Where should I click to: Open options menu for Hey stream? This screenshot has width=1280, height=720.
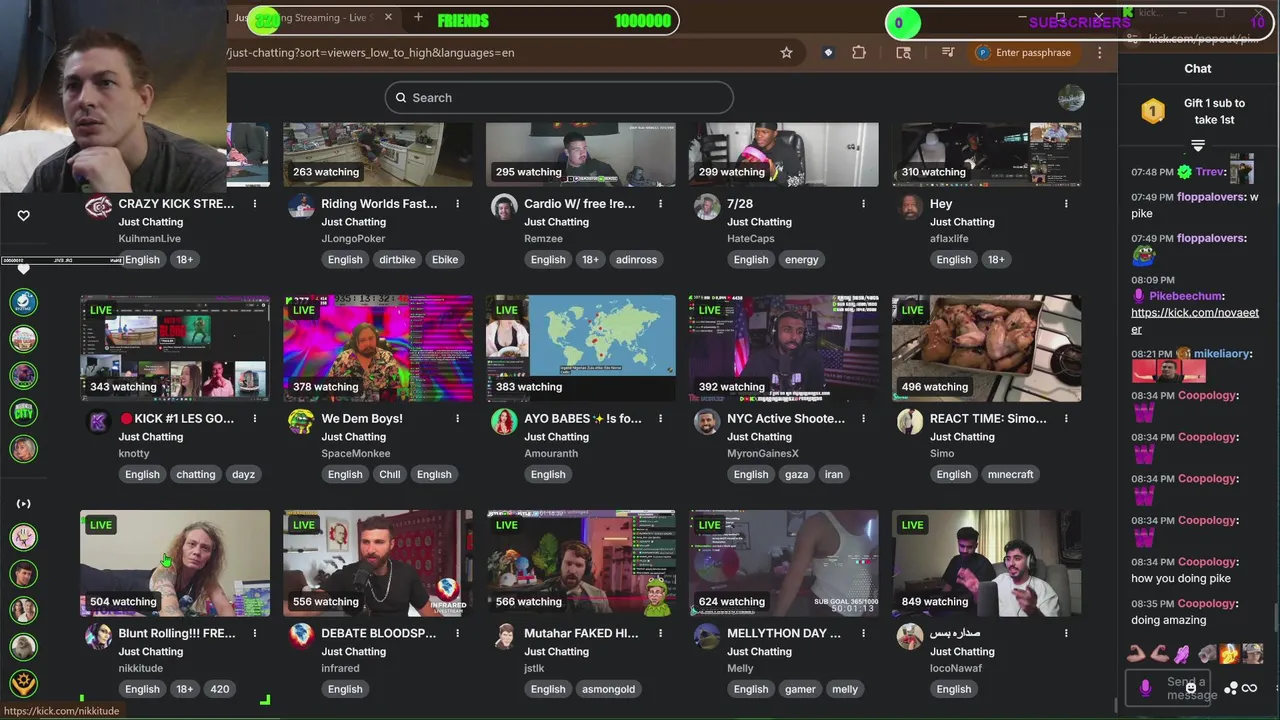pyautogui.click(x=1066, y=204)
